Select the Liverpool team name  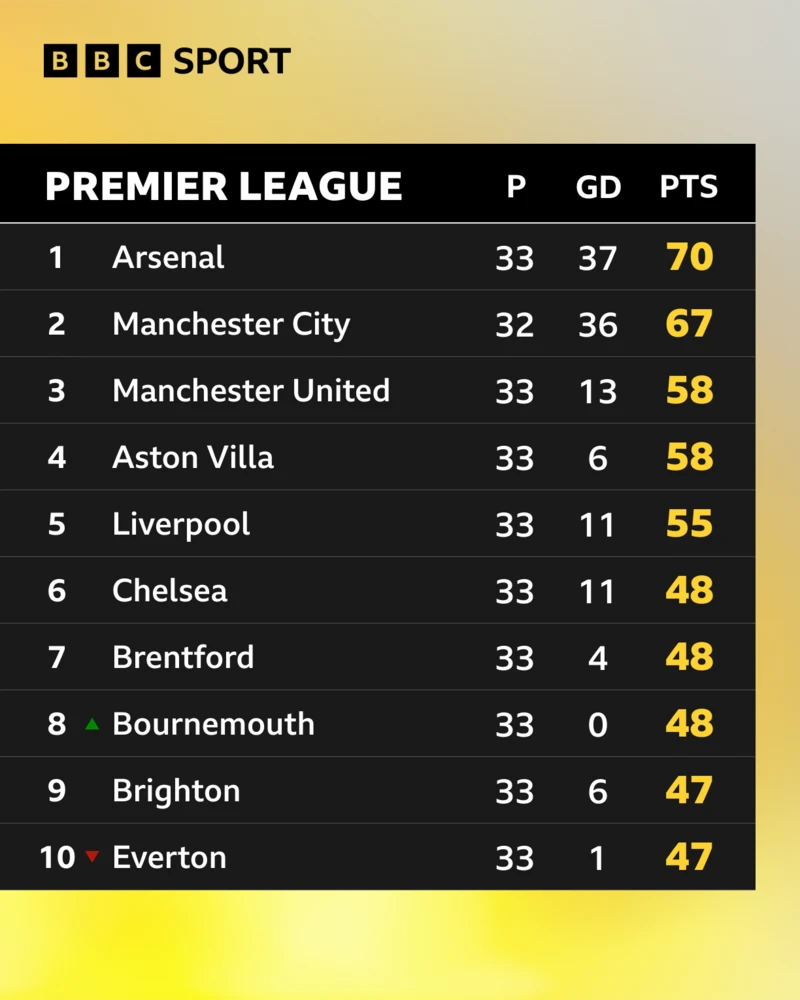click(181, 524)
